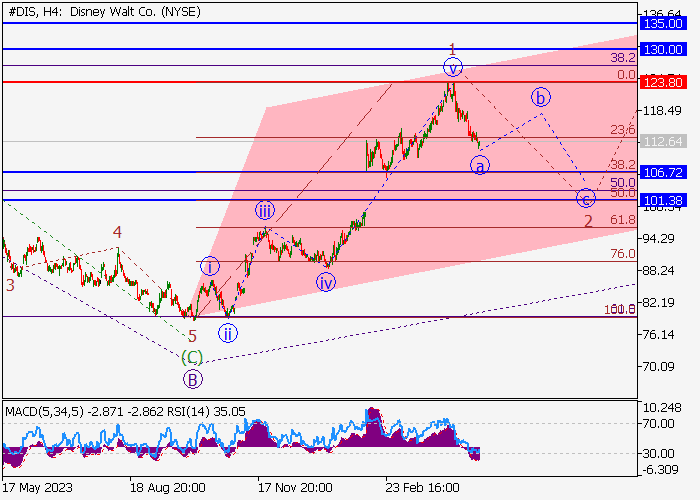Click the 38.2 Fibonacci label near the 106.72 level
The width and height of the screenshot is (700, 500).
[623, 164]
